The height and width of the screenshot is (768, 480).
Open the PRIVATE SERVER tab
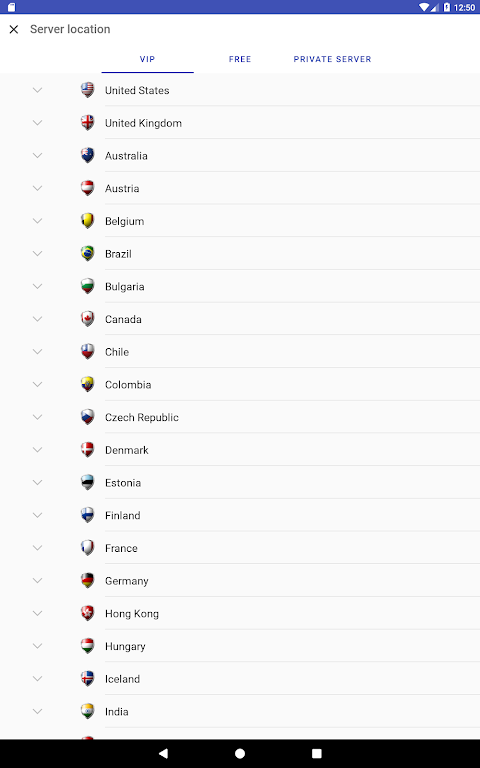coord(332,59)
